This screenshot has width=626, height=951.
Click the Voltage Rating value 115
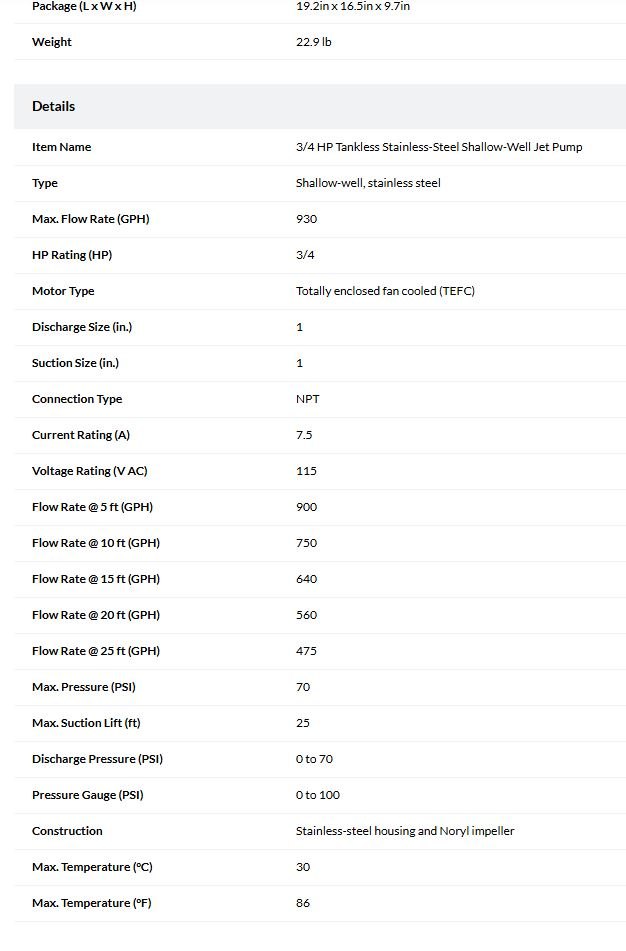click(306, 471)
